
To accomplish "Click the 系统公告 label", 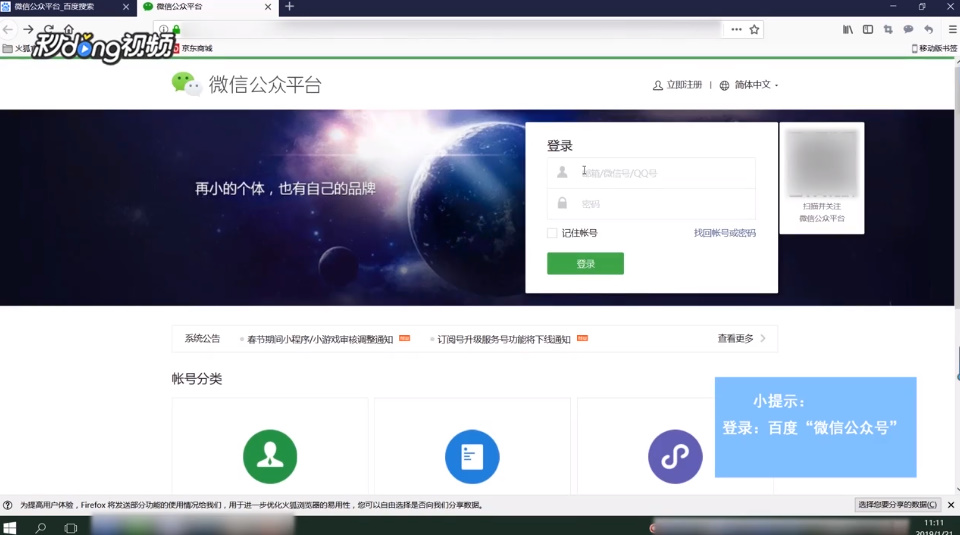I will (x=202, y=339).
